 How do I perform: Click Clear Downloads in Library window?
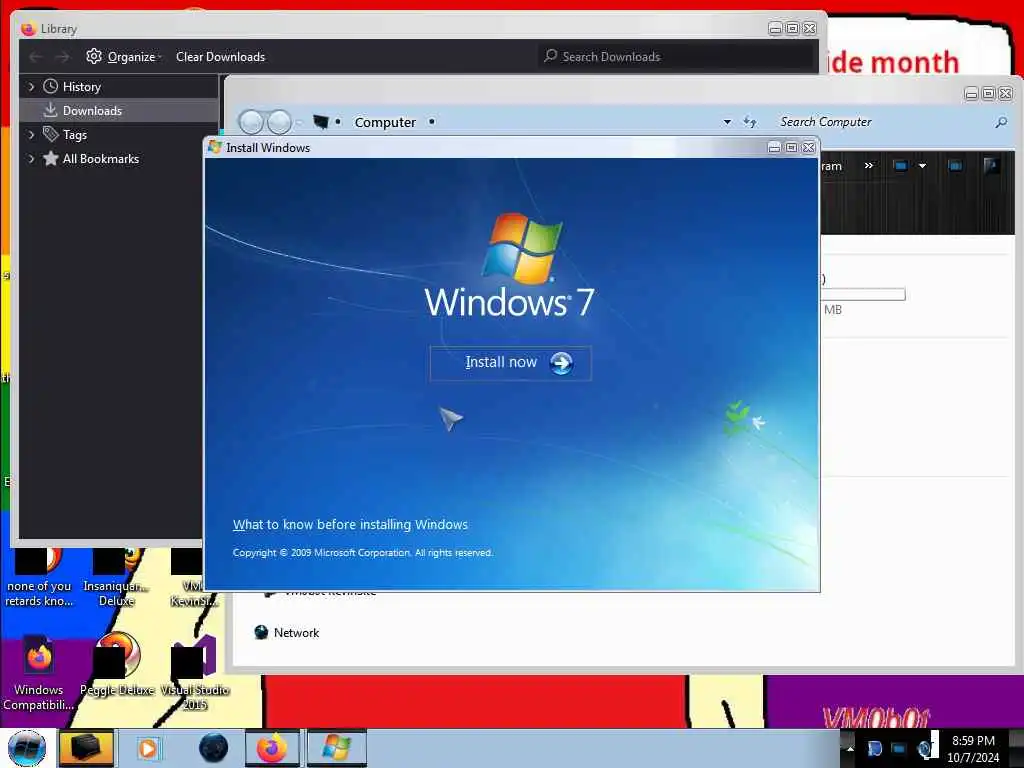tap(220, 57)
